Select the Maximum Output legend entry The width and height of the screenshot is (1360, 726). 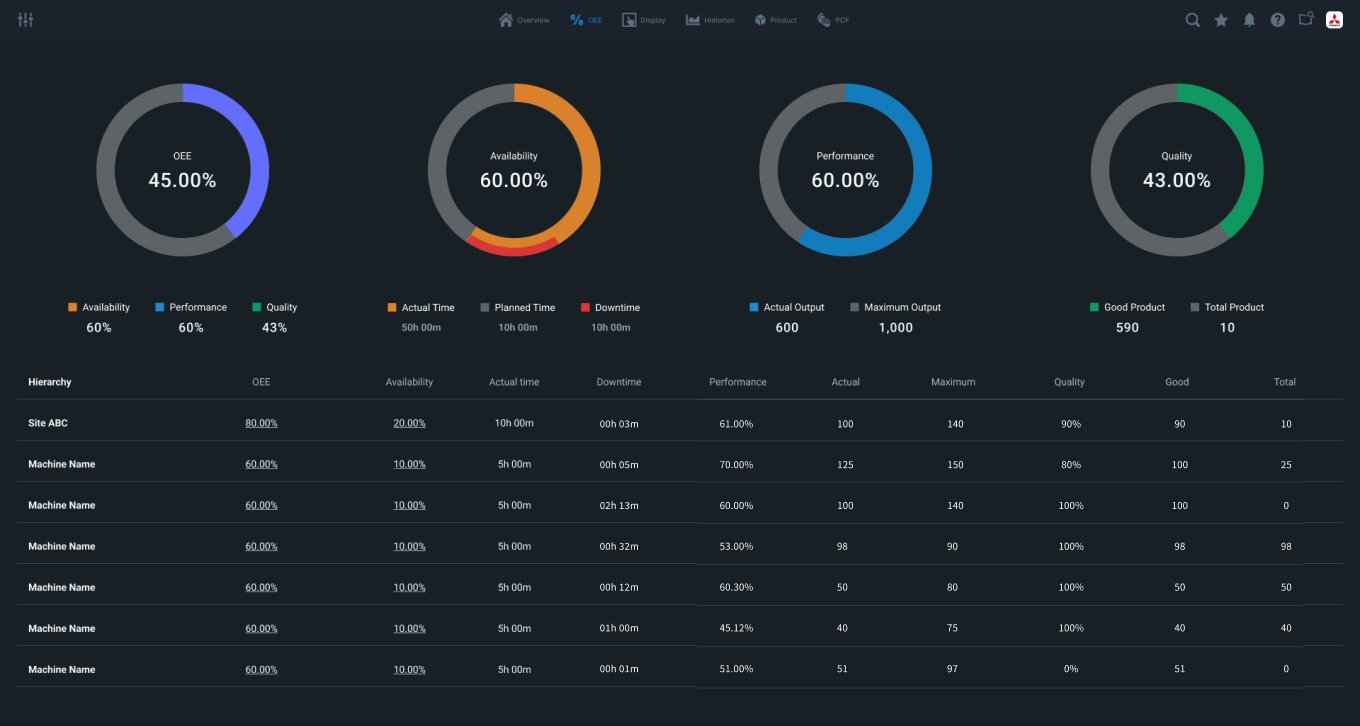pos(895,307)
